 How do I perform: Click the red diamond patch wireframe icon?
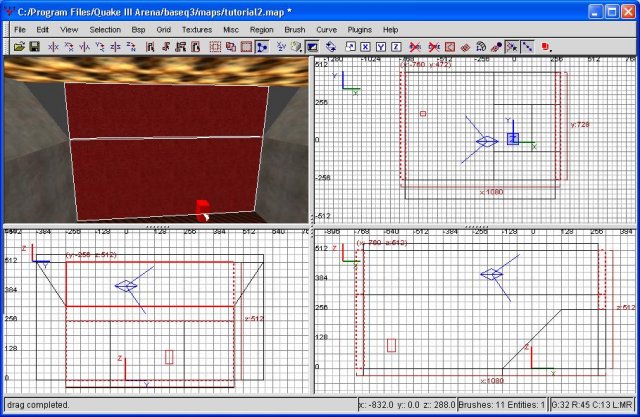tap(465, 47)
